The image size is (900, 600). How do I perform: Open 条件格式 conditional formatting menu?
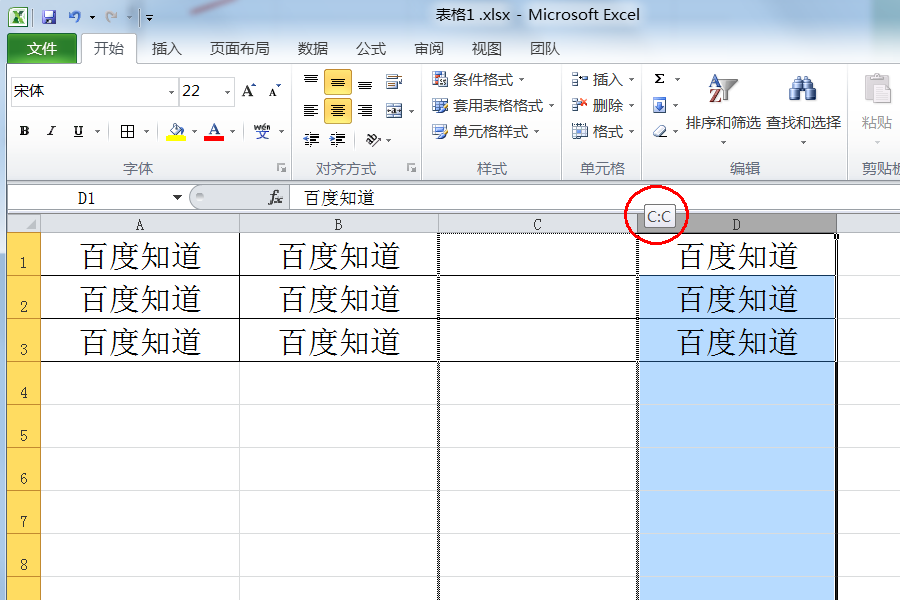(x=478, y=79)
